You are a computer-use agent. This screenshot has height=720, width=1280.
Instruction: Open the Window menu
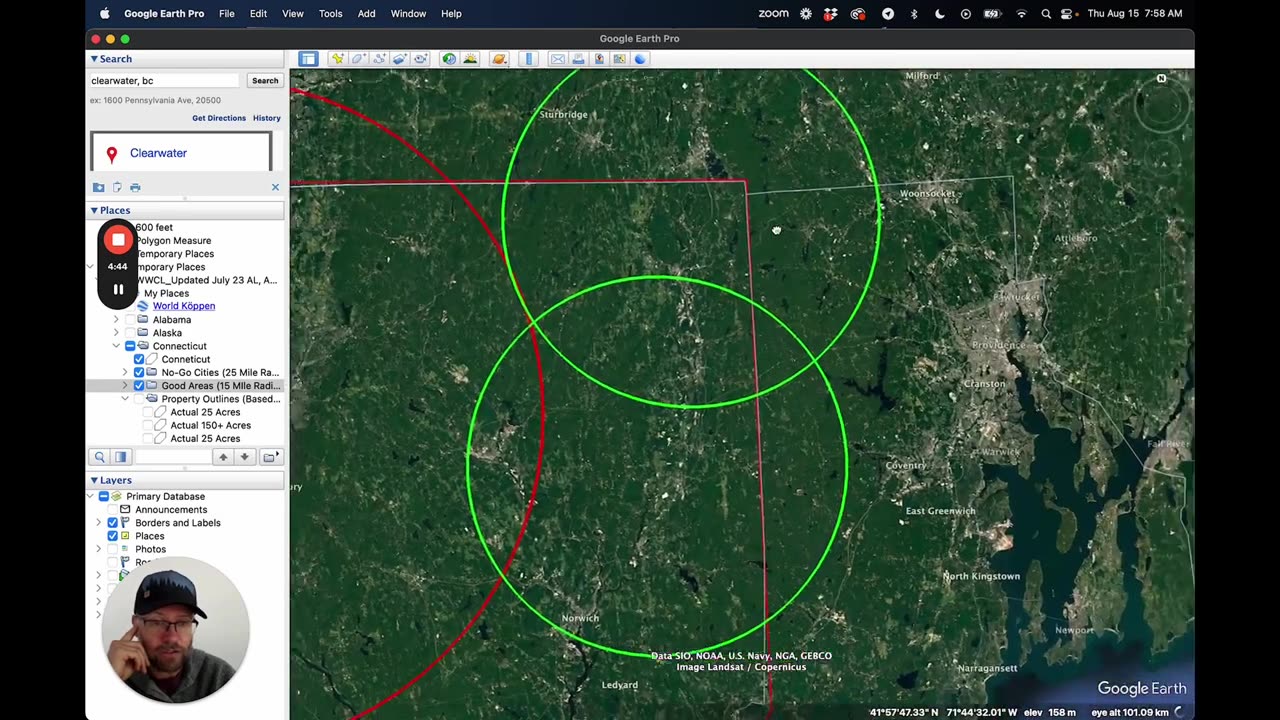coord(408,14)
